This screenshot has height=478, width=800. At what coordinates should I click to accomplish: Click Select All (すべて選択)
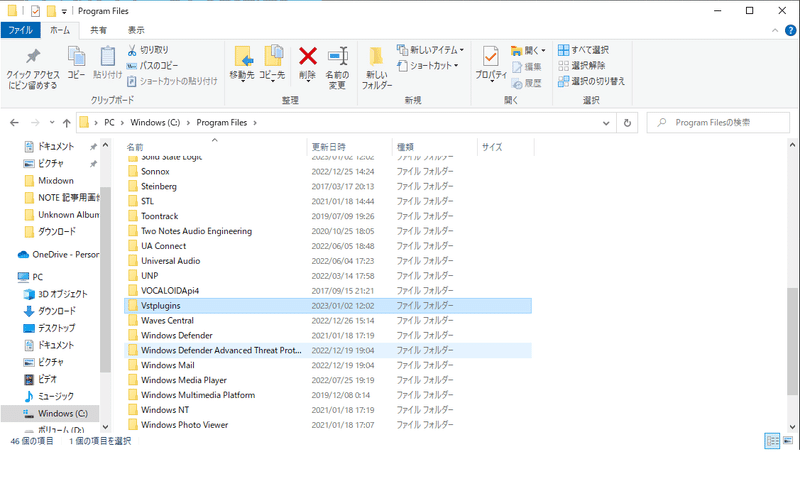point(583,50)
